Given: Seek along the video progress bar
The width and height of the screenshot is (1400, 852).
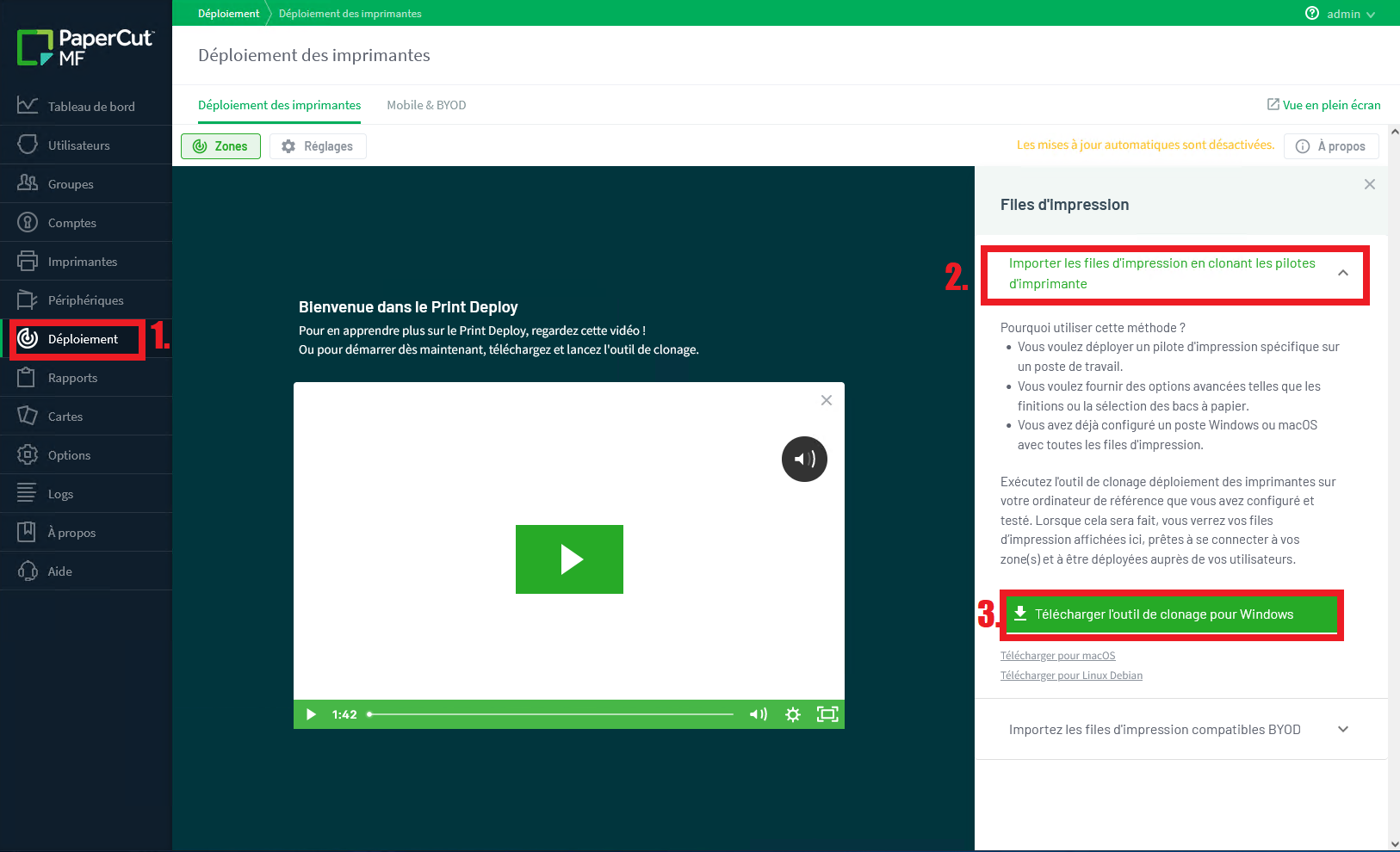Looking at the screenshot, I should 551,713.
